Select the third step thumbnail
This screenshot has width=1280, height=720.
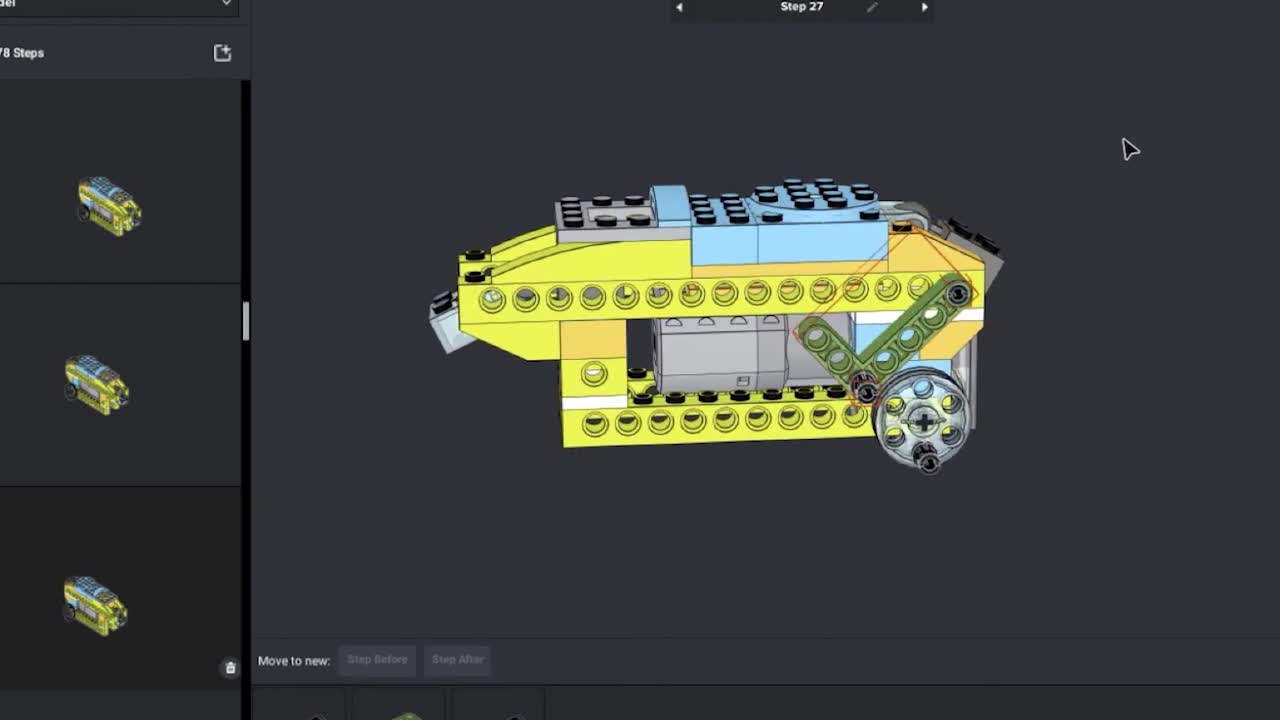point(96,605)
